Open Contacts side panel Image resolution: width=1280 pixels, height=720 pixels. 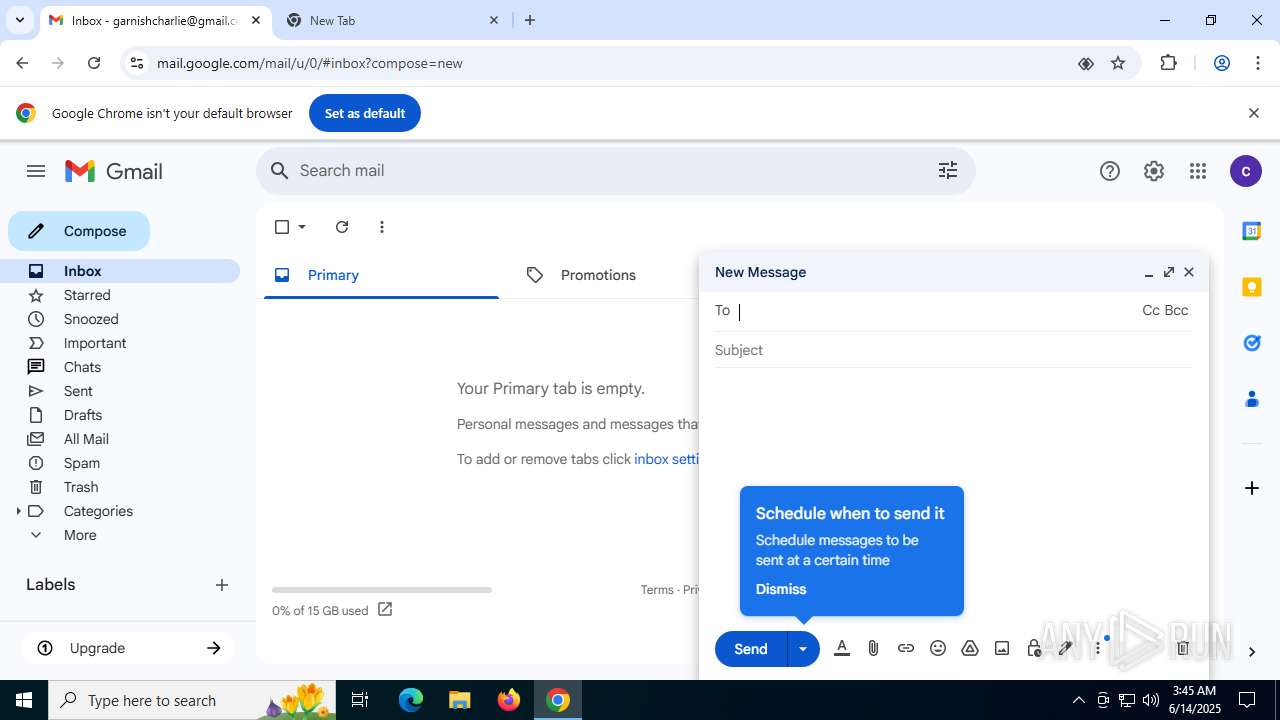pos(1251,399)
